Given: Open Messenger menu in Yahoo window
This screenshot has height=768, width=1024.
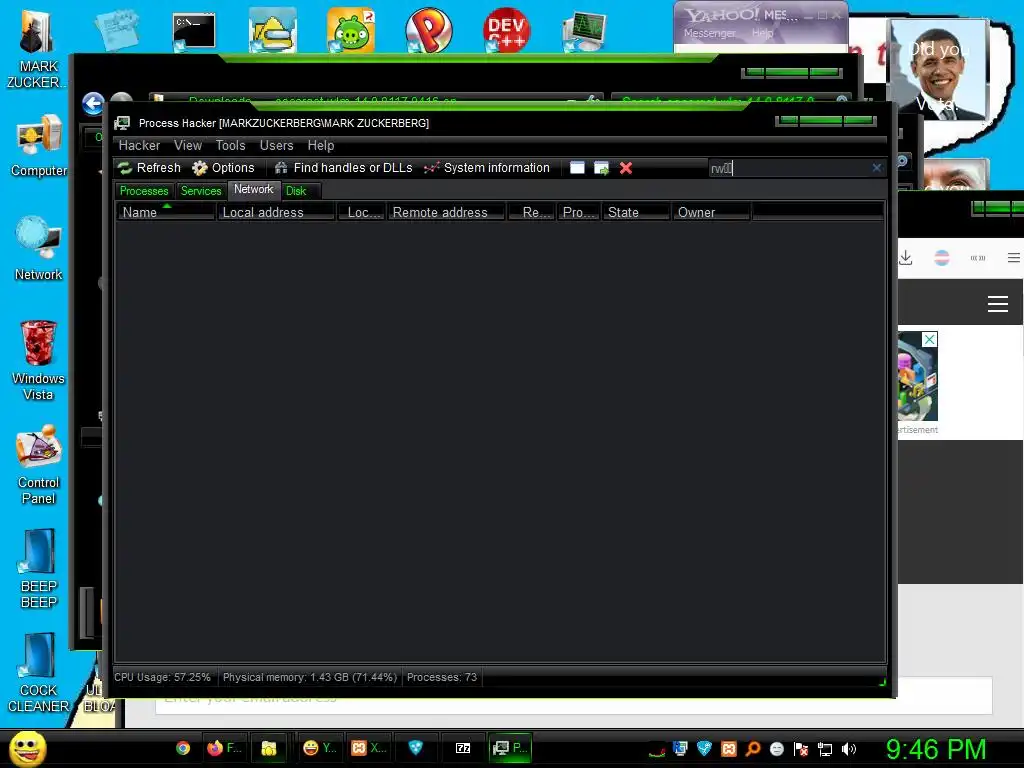Looking at the screenshot, I should (710, 33).
